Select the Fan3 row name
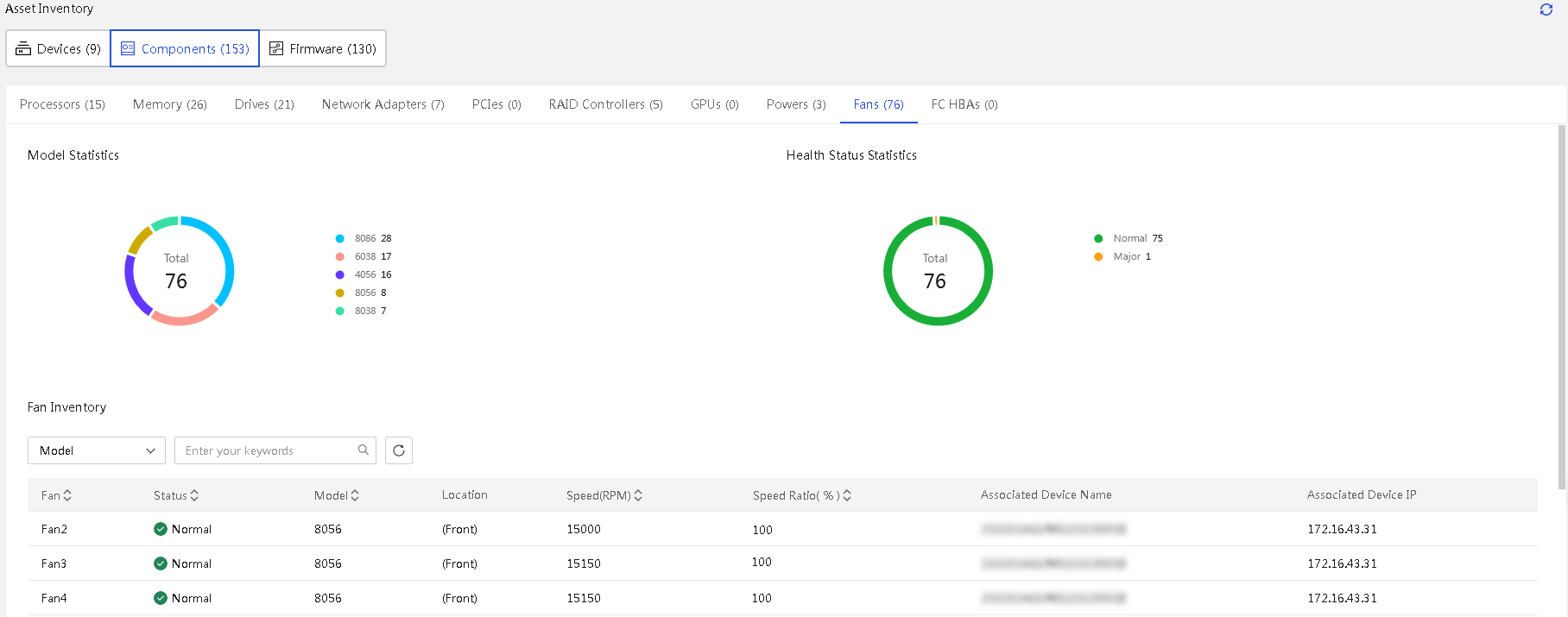The image size is (1568, 617). tap(54, 563)
